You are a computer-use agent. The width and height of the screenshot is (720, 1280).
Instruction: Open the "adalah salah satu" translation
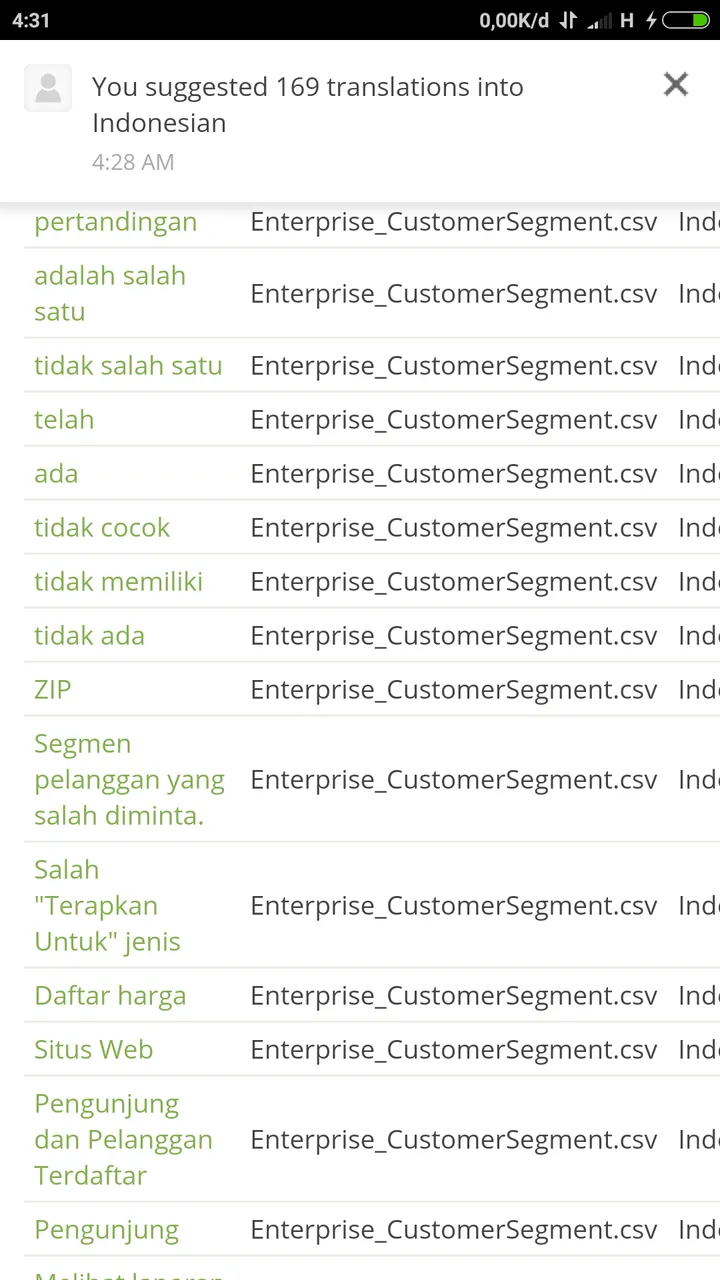coord(110,294)
